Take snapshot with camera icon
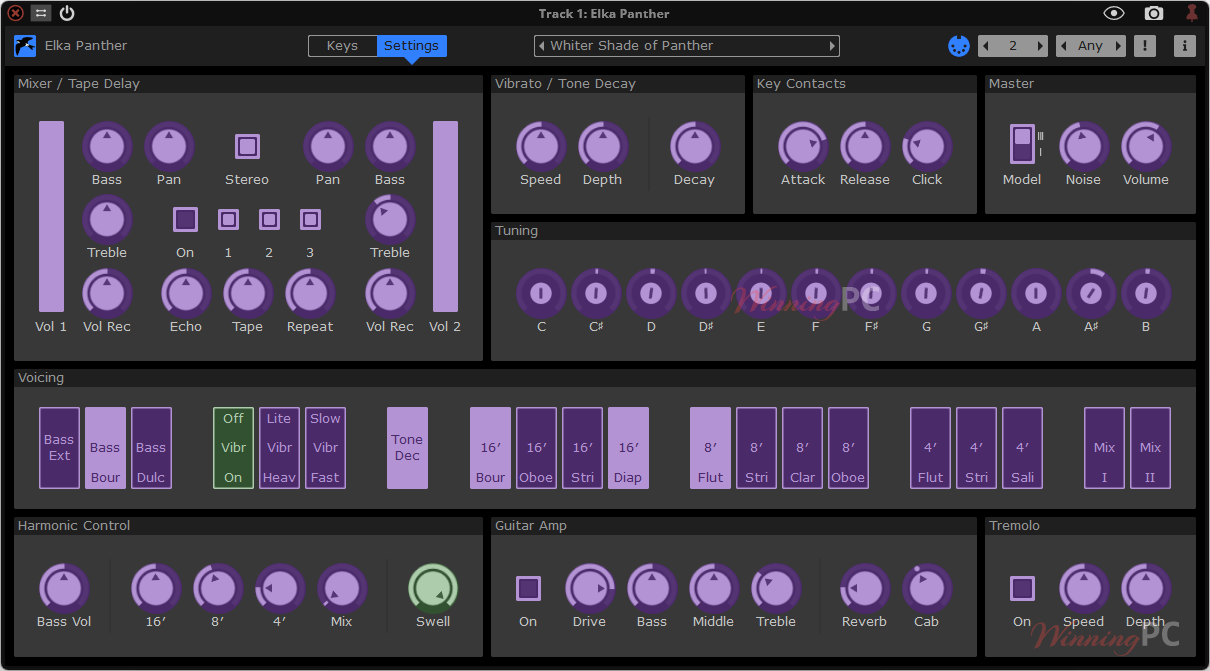Screen dimensions: 1210x671 [x=1154, y=13]
